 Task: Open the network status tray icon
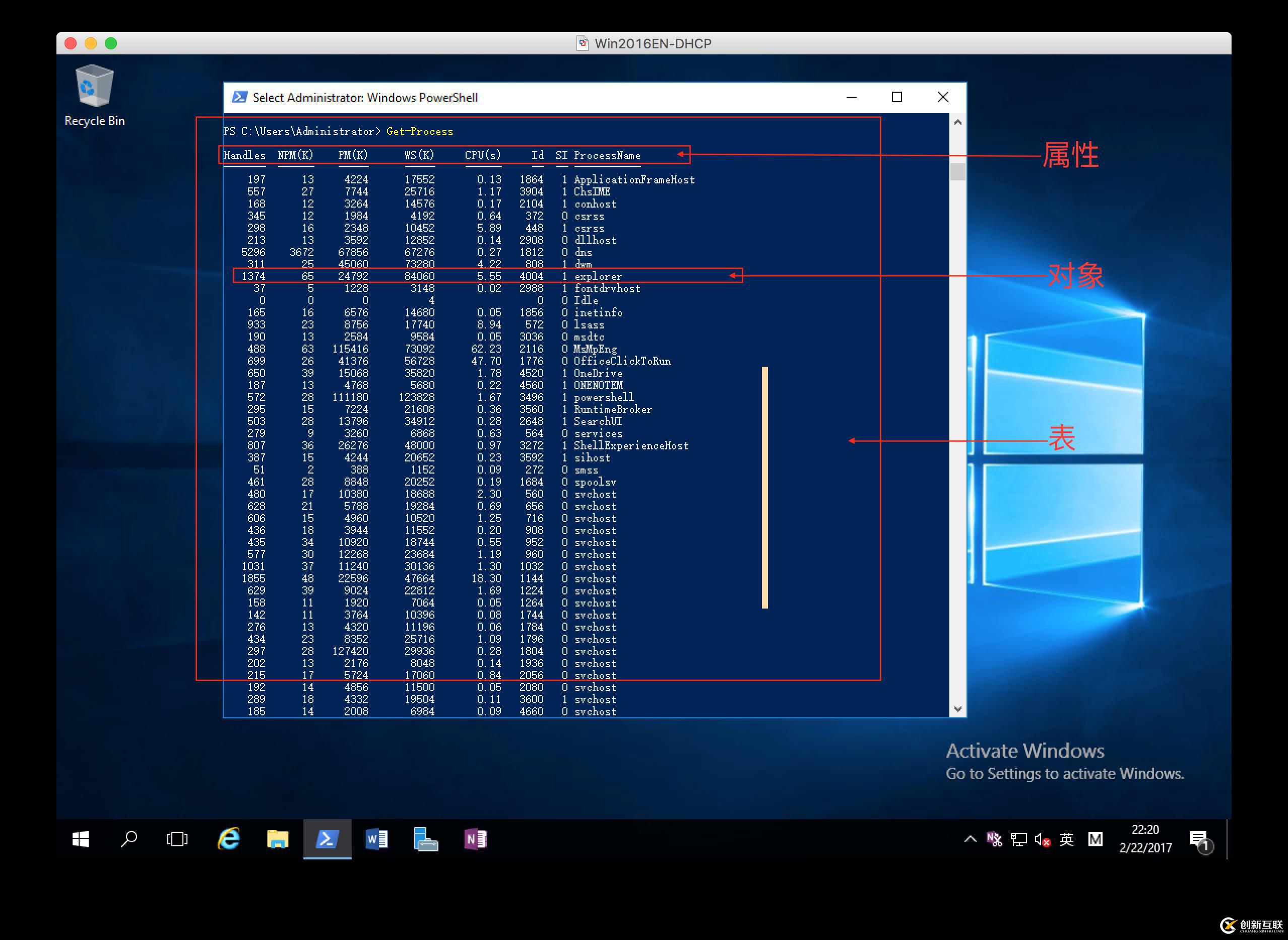click(x=1018, y=839)
